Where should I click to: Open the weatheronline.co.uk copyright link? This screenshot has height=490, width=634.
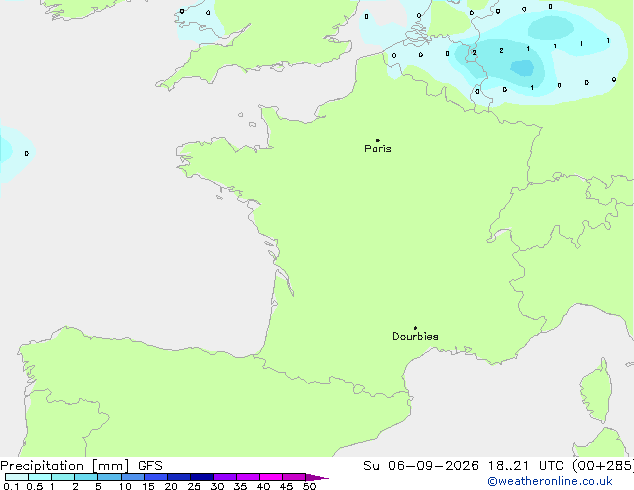click(550, 481)
